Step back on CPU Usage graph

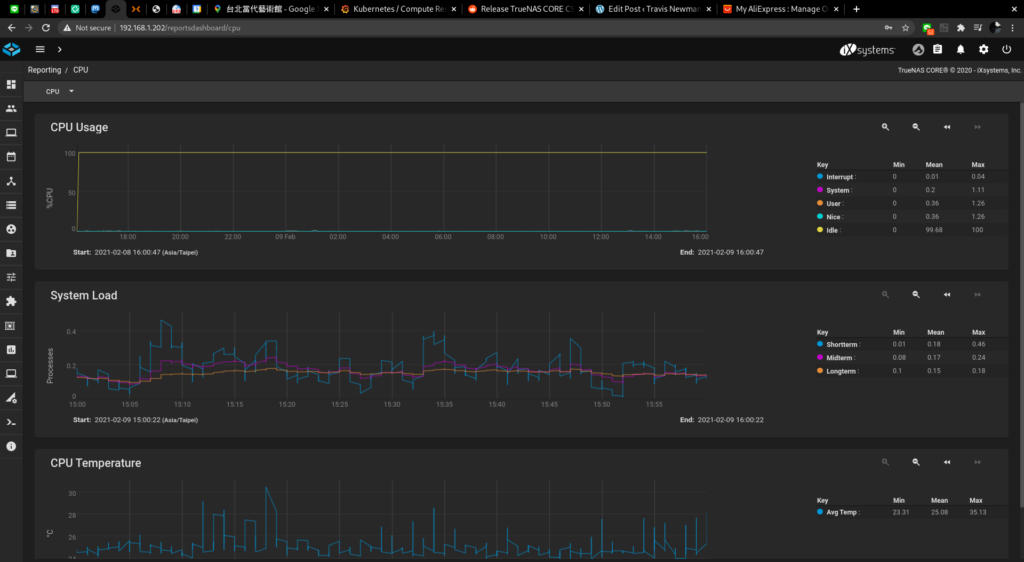947,127
